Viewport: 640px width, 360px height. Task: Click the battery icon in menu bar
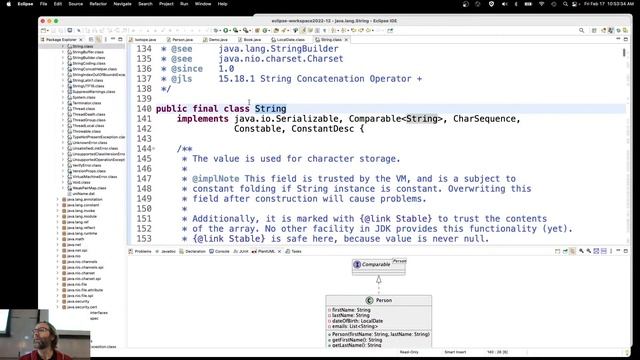(528, 4)
